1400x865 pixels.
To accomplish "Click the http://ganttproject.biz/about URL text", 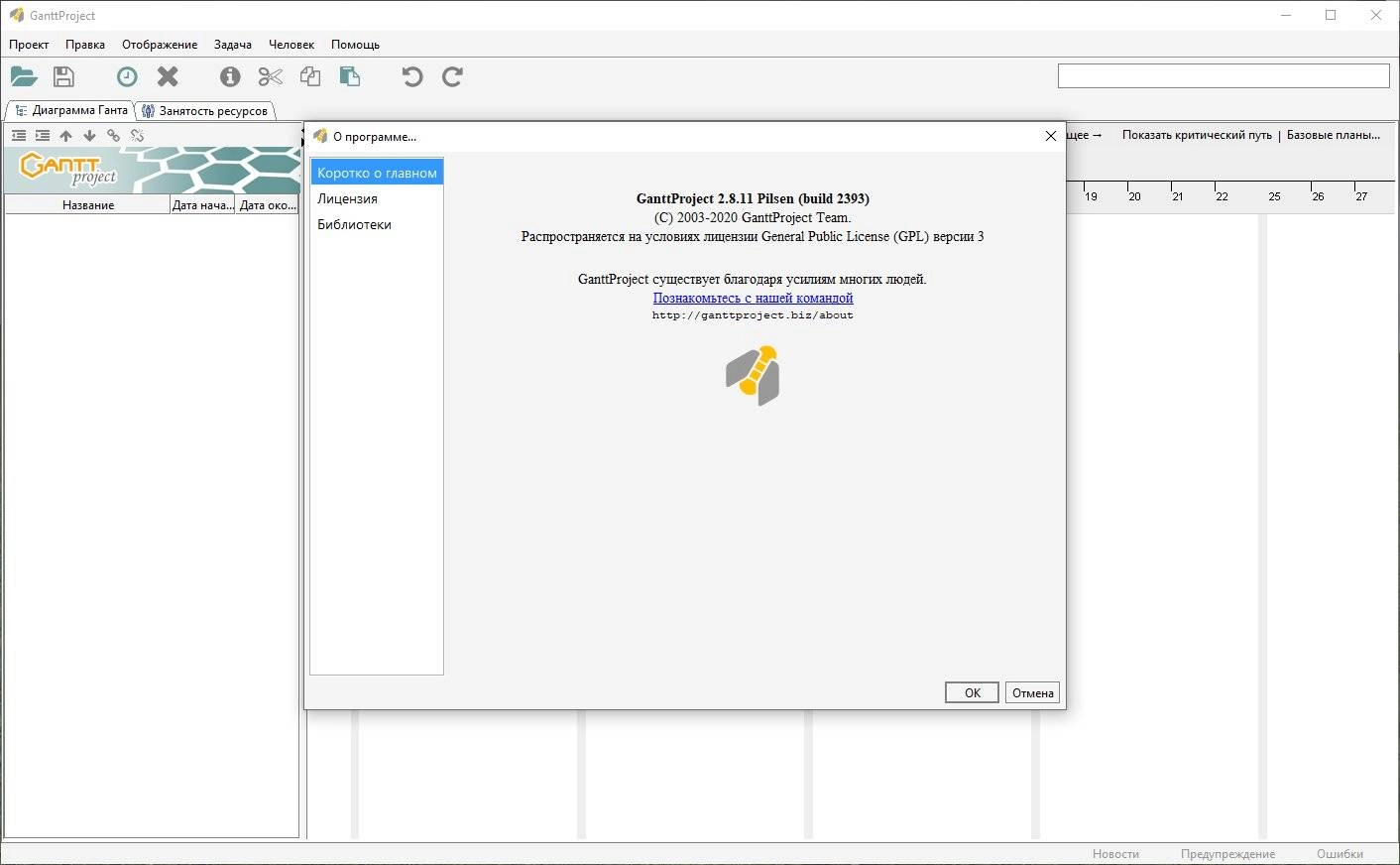I will pos(753,315).
